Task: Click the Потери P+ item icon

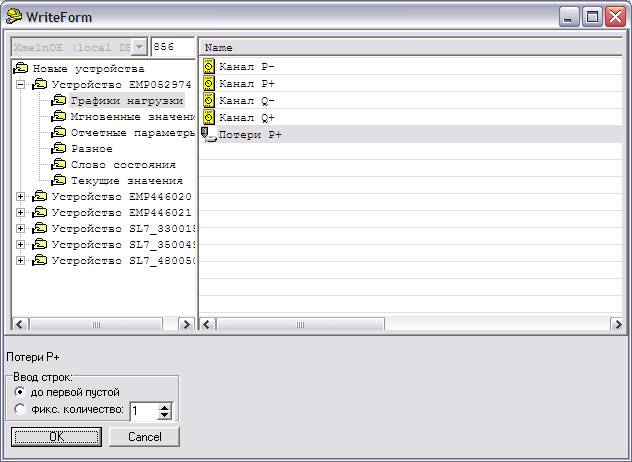Action: 209,135
